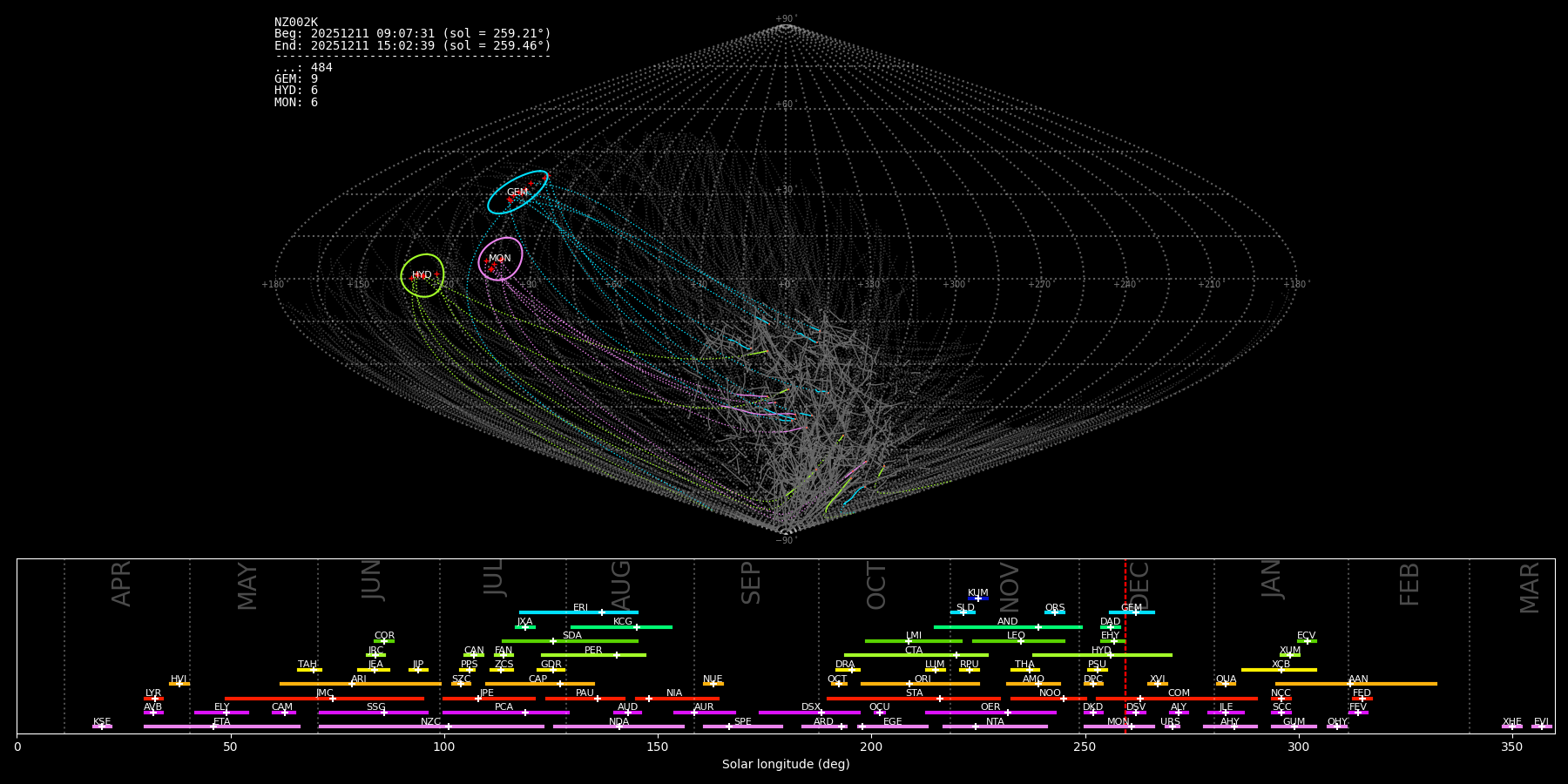
Task: Click the ETA shower bar label
Action: tap(222, 722)
